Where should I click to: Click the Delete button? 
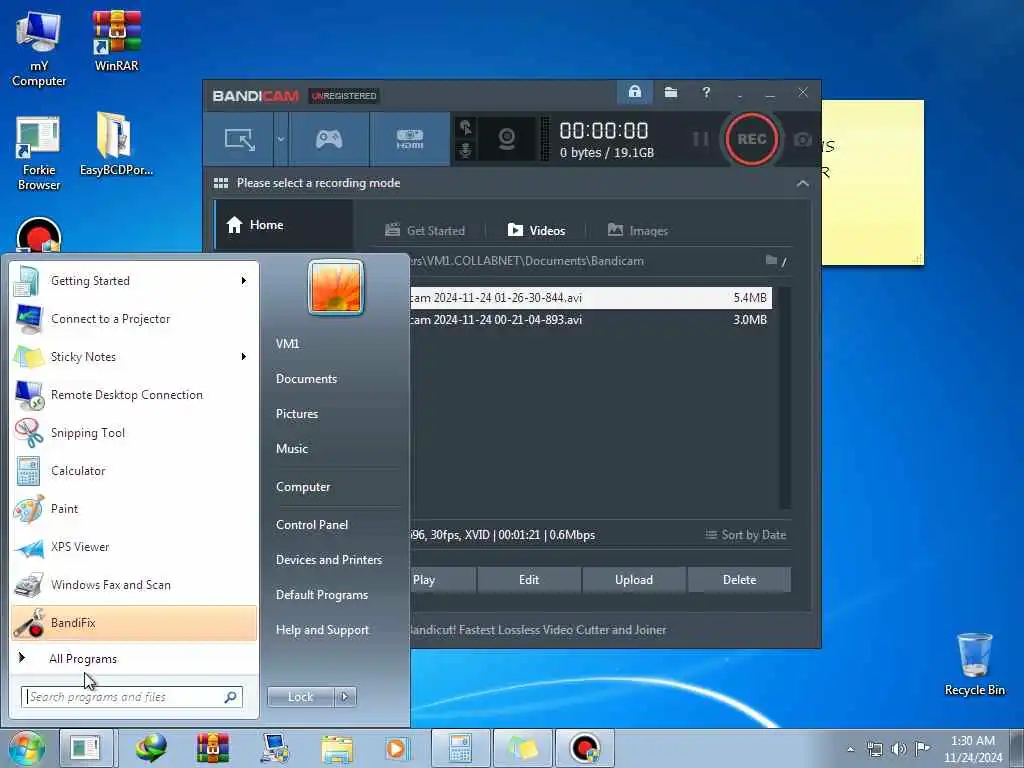click(x=739, y=580)
